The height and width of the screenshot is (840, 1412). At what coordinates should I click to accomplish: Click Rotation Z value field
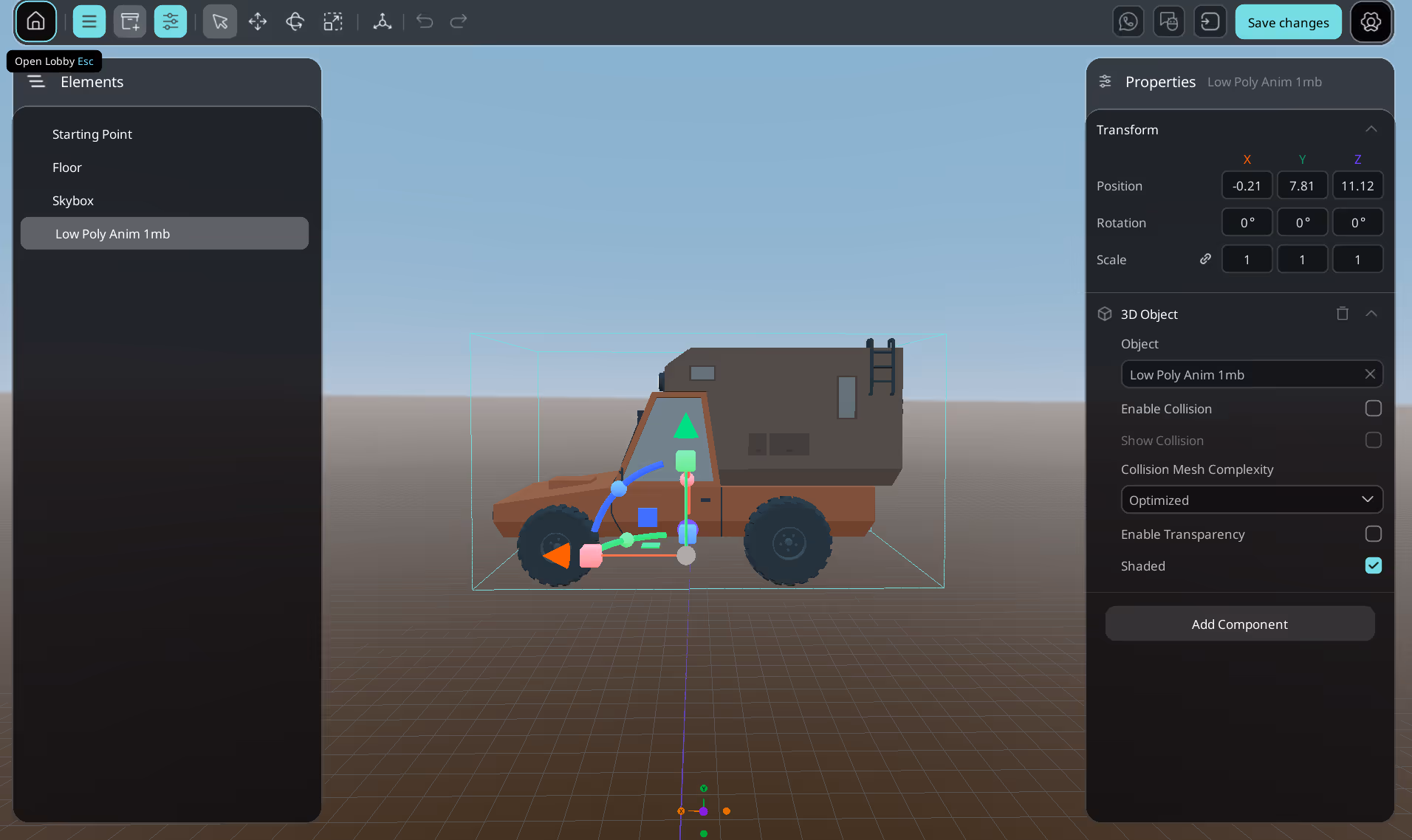(1357, 222)
